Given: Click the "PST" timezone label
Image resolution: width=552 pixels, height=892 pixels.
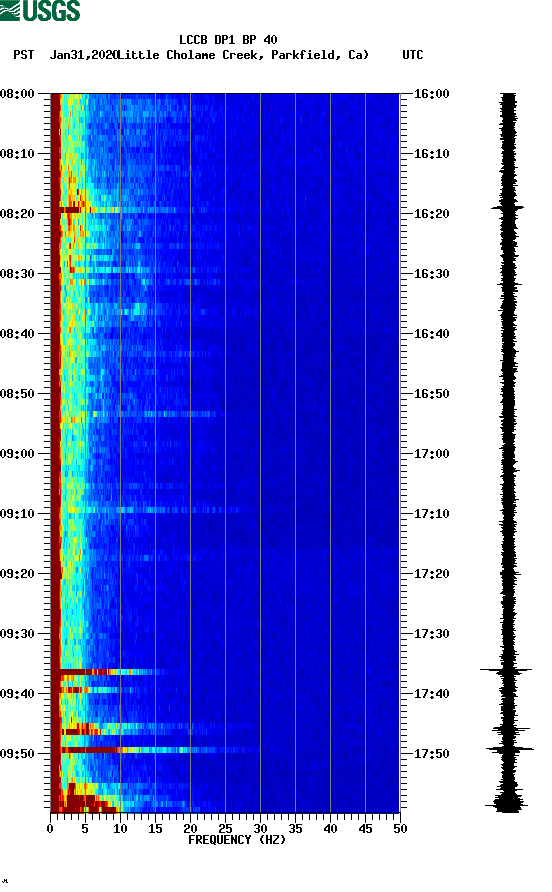Looking at the screenshot, I should [23, 55].
